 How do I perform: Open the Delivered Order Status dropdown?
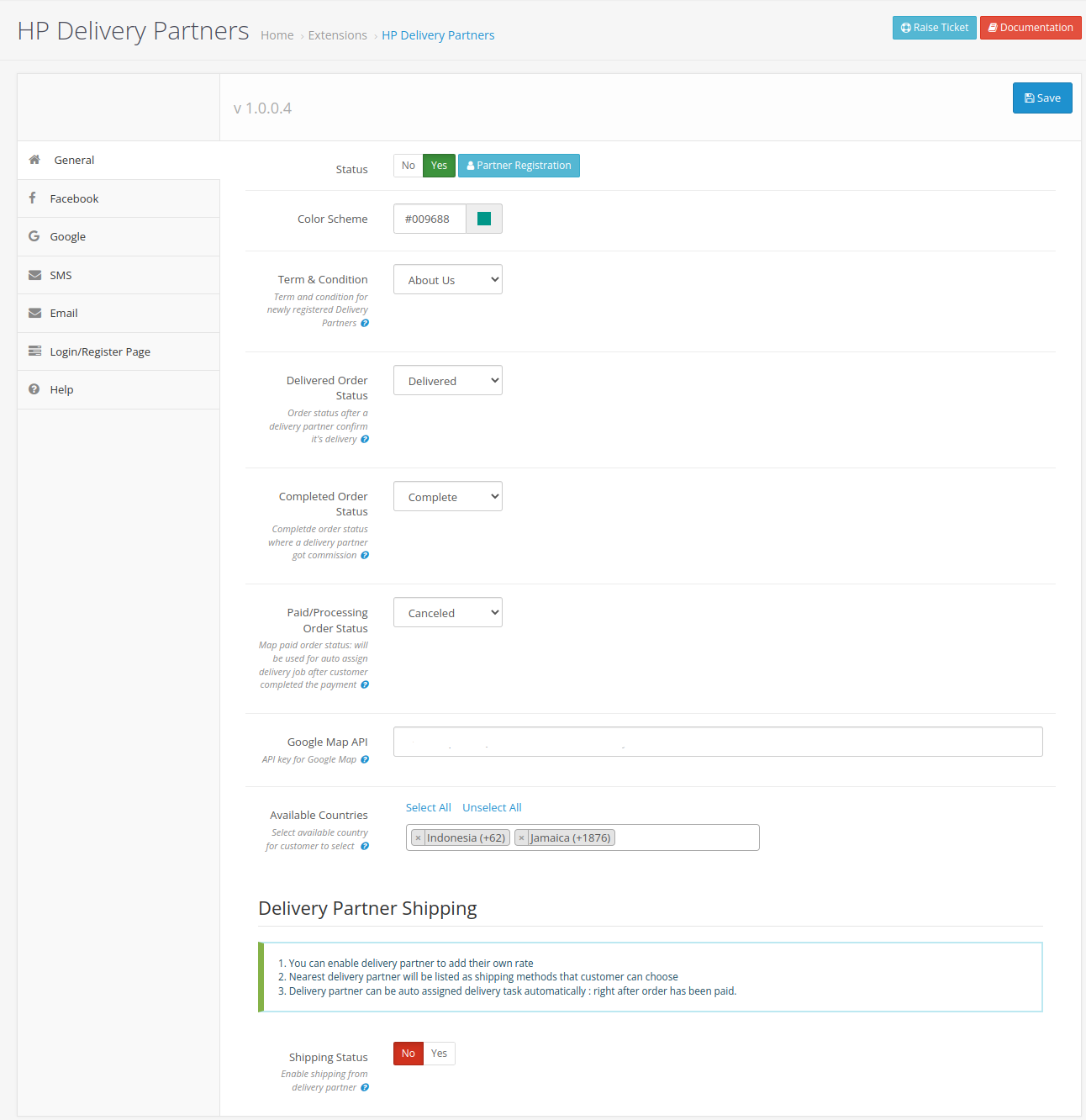click(448, 381)
